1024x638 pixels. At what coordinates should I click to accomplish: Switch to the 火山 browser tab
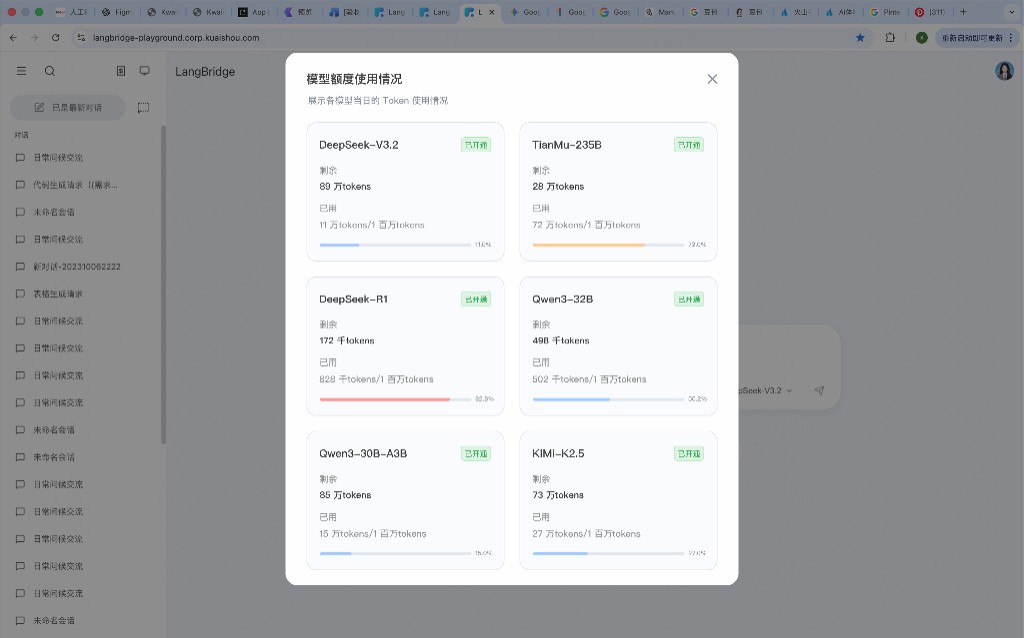795,12
